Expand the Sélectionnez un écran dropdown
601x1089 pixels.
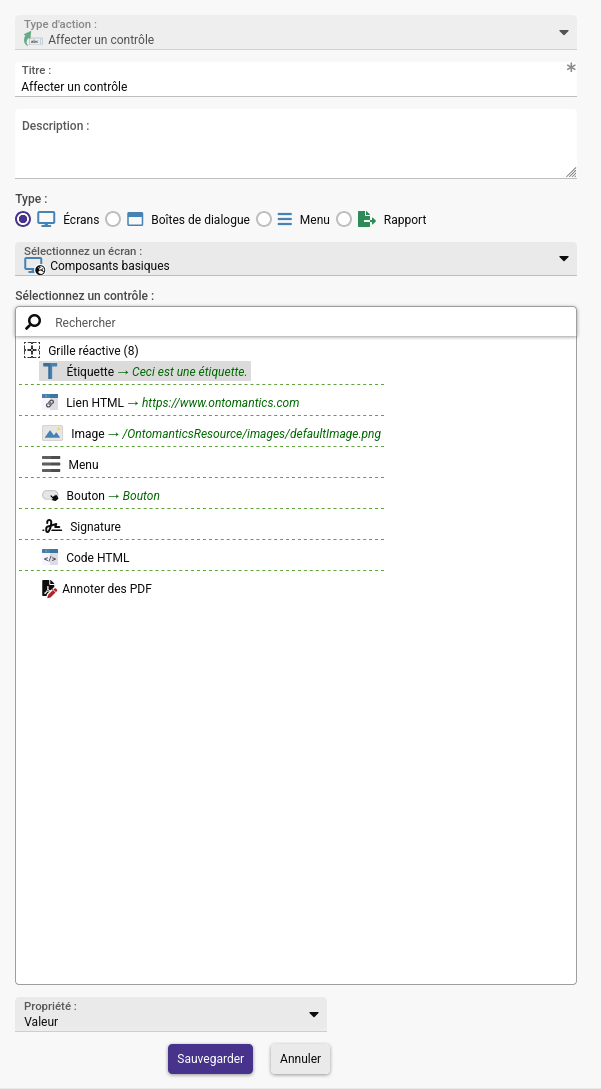pyautogui.click(x=296, y=258)
